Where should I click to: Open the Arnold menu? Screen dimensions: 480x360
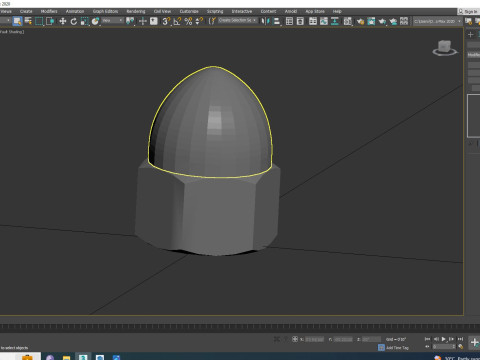click(291, 11)
